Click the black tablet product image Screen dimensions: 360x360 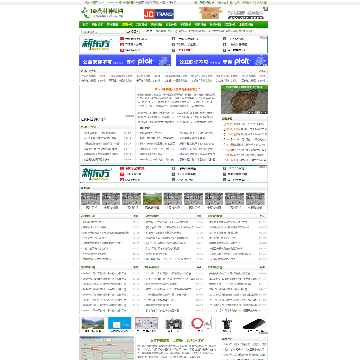point(253,324)
